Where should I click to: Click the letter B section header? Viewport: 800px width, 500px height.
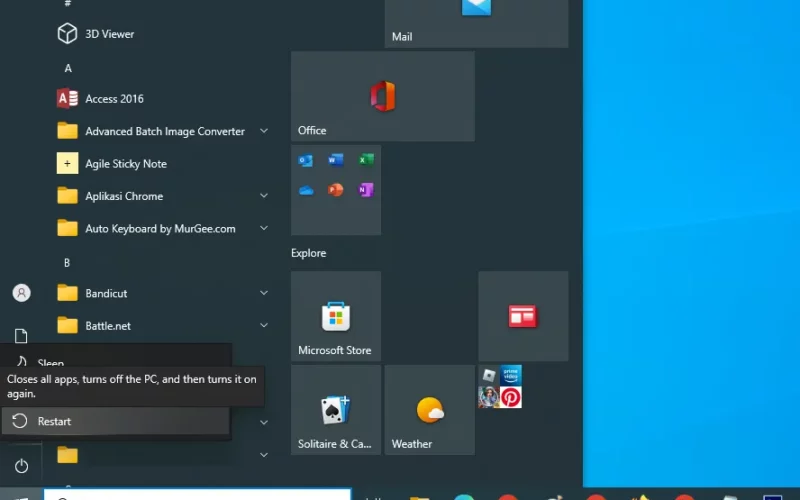[x=67, y=263]
